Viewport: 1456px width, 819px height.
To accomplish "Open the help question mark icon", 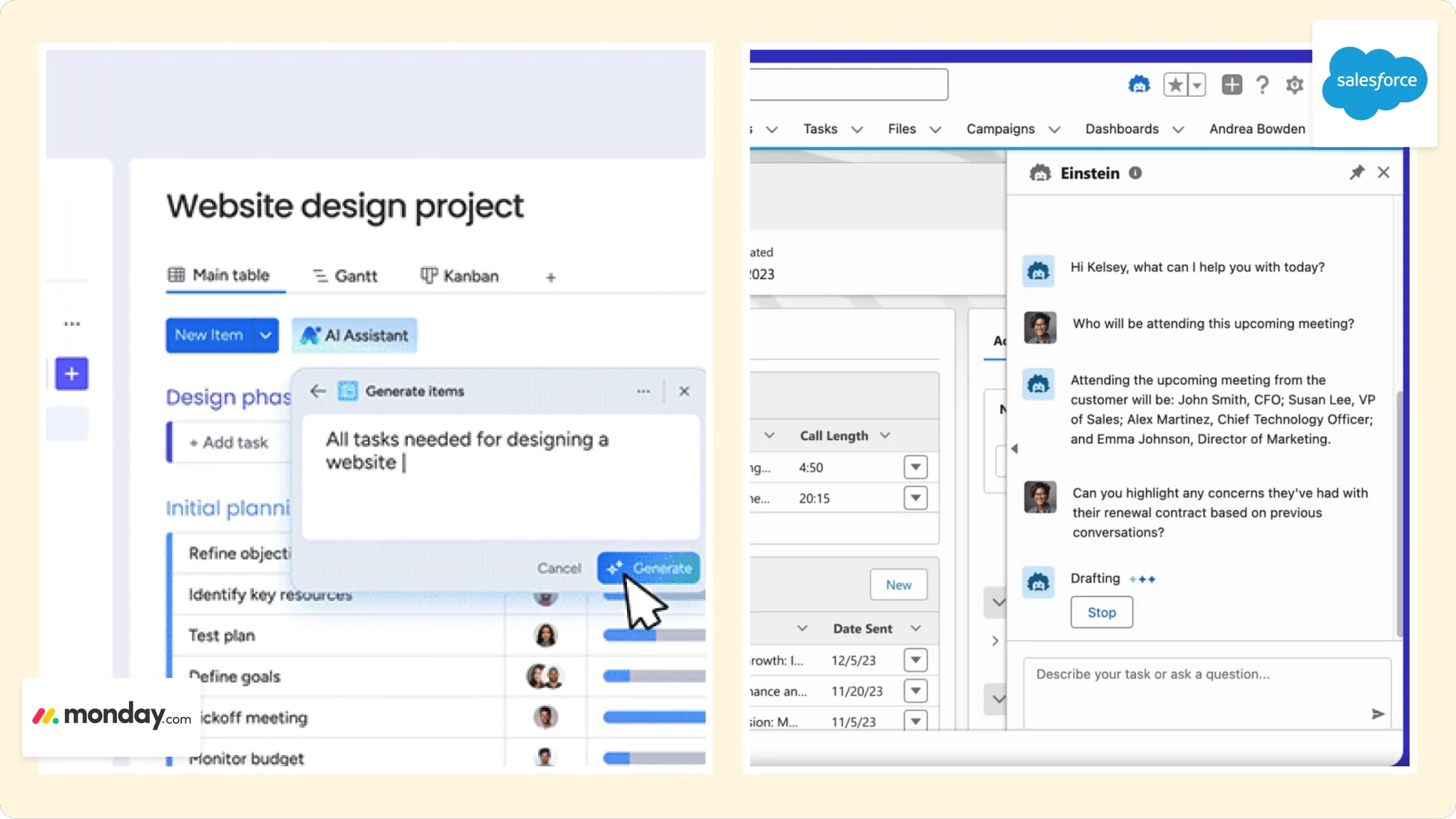I will click(x=1263, y=84).
